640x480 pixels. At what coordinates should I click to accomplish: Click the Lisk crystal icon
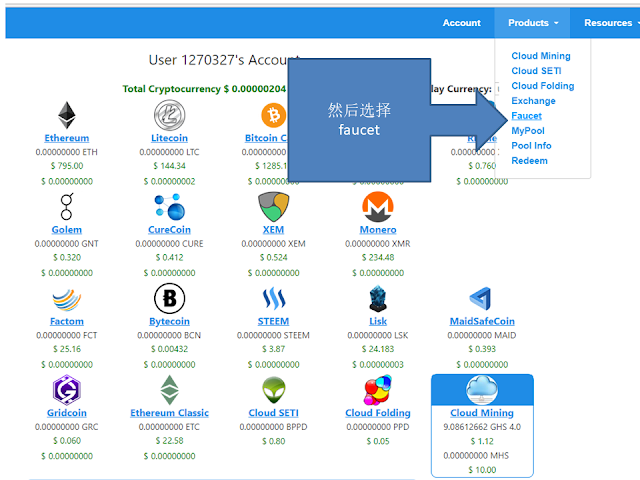coord(378,299)
